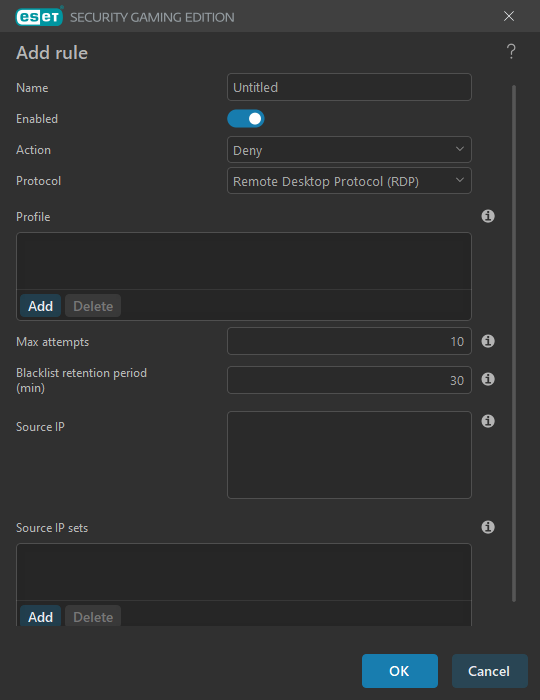Click the 'Enabled' label
Image resolution: width=540 pixels, height=700 pixels.
(37, 119)
